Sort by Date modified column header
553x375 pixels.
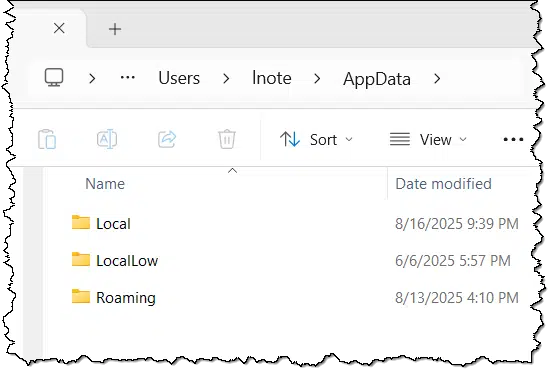(443, 184)
